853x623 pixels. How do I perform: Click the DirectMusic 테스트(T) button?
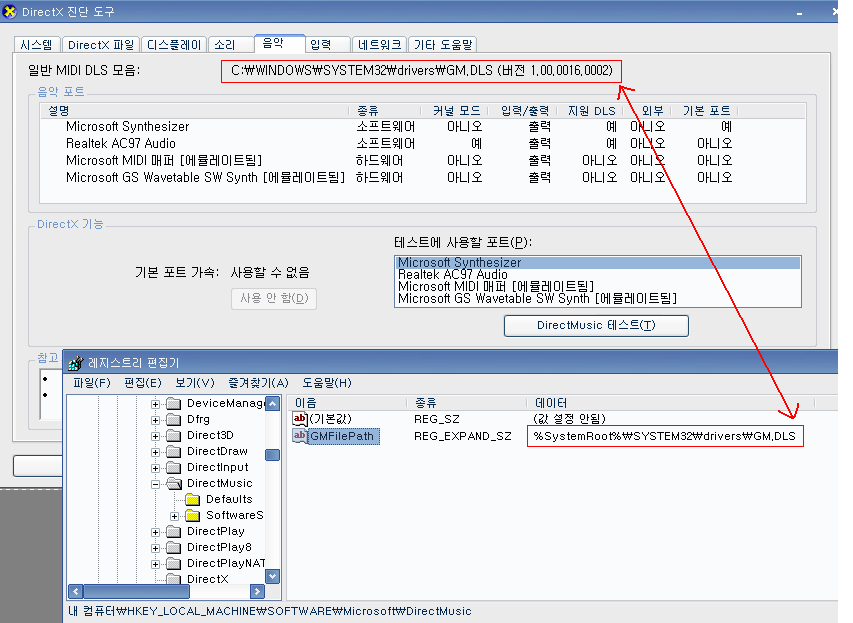pyautogui.click(x=596, y=325)
